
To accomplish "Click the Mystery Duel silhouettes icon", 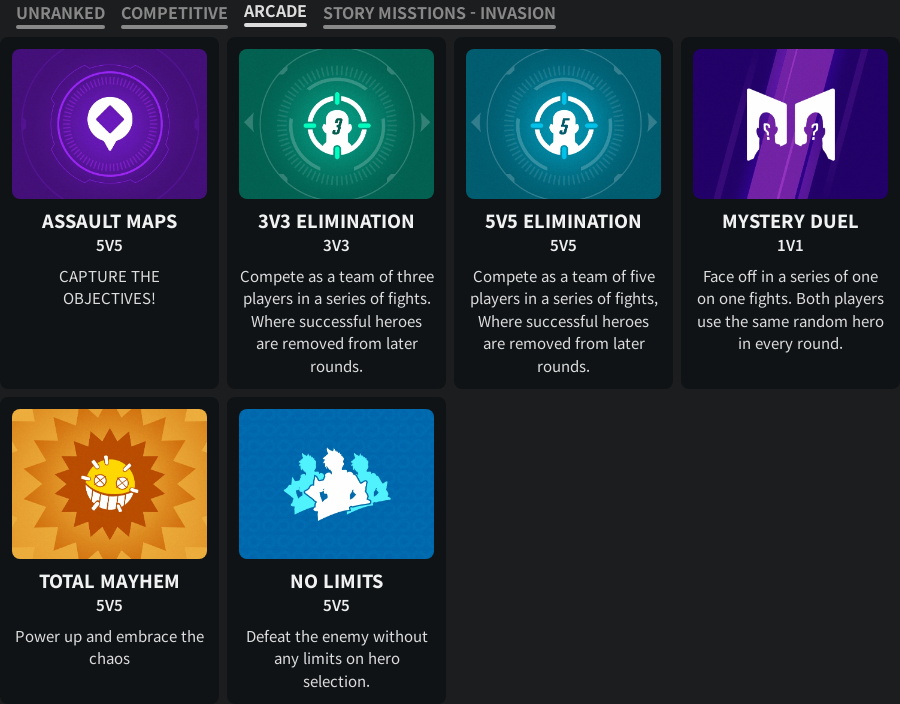I will (x=790, y=125).
